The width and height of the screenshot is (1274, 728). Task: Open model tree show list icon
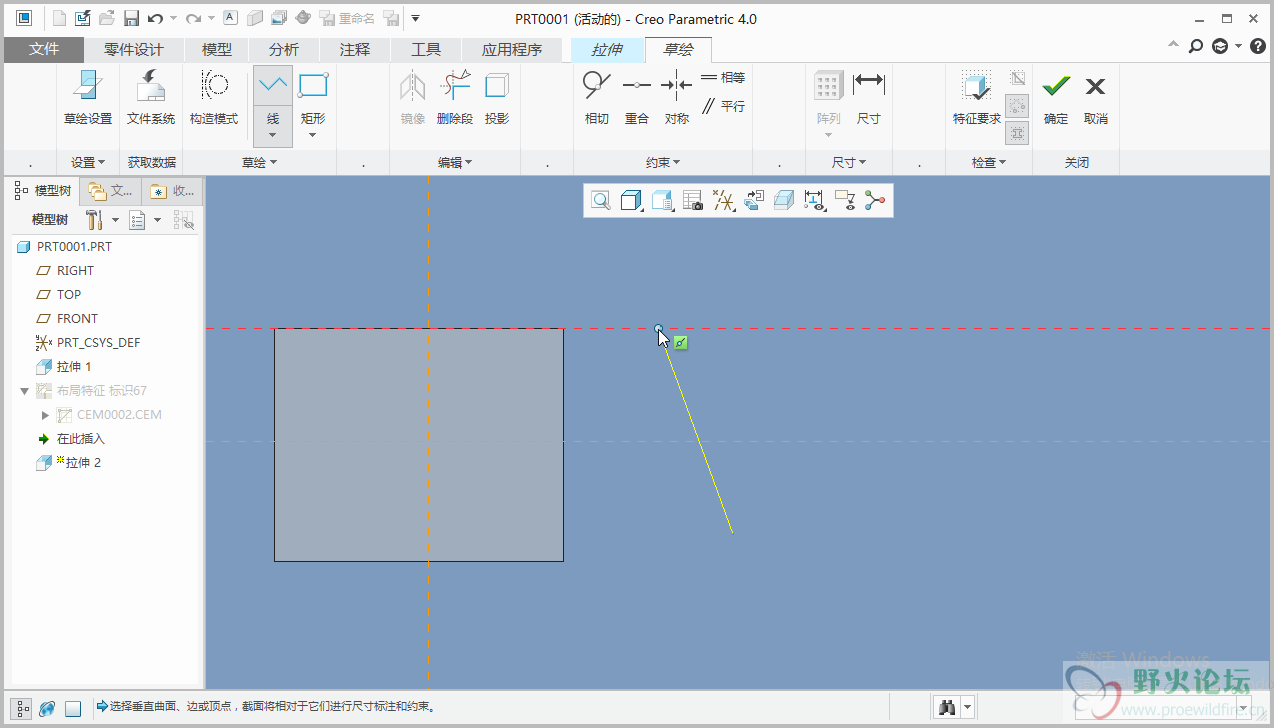click(139, 220)
